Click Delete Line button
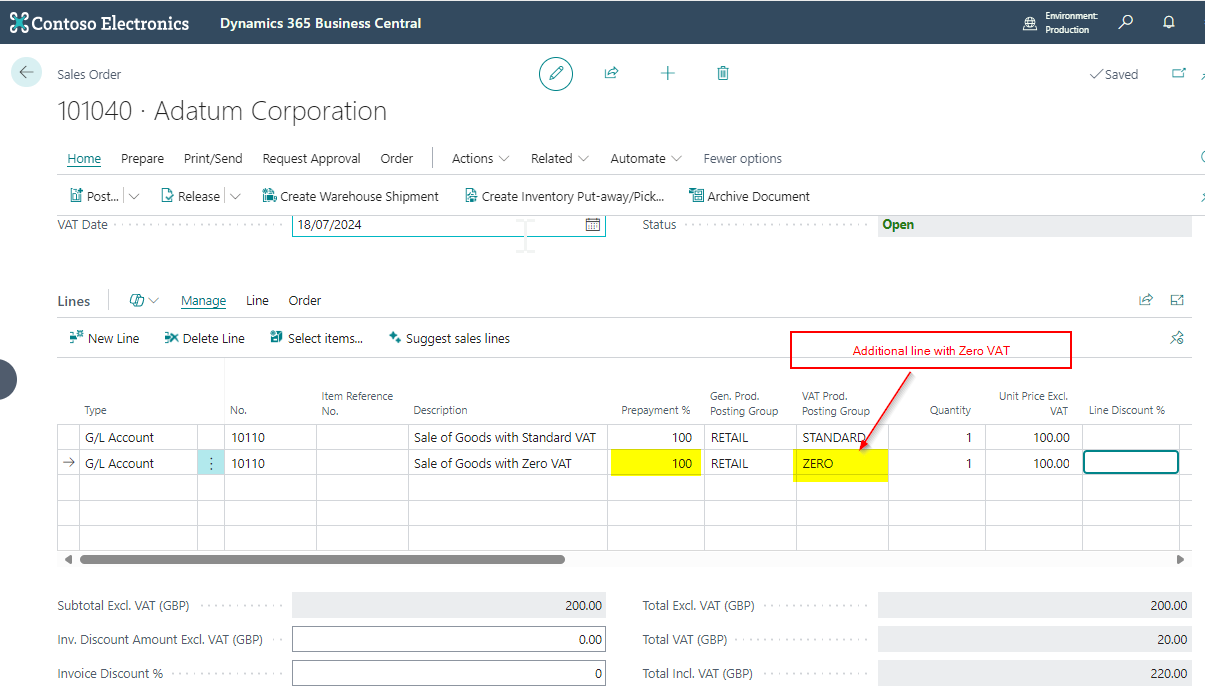 pyautogui.click(x=204, y=339)
